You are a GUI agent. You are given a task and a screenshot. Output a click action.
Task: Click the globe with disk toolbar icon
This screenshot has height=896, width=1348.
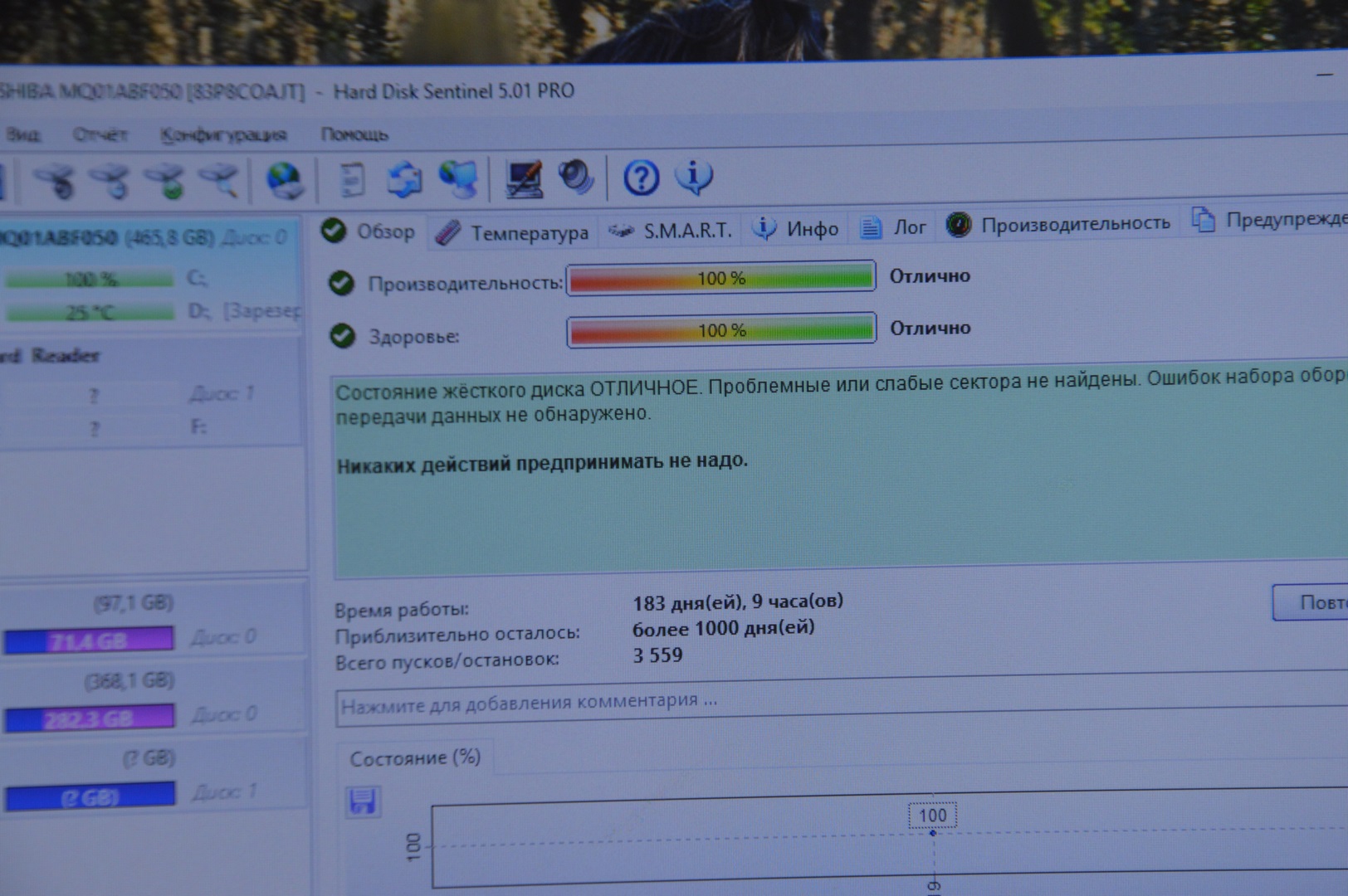(x=285, y=180)
